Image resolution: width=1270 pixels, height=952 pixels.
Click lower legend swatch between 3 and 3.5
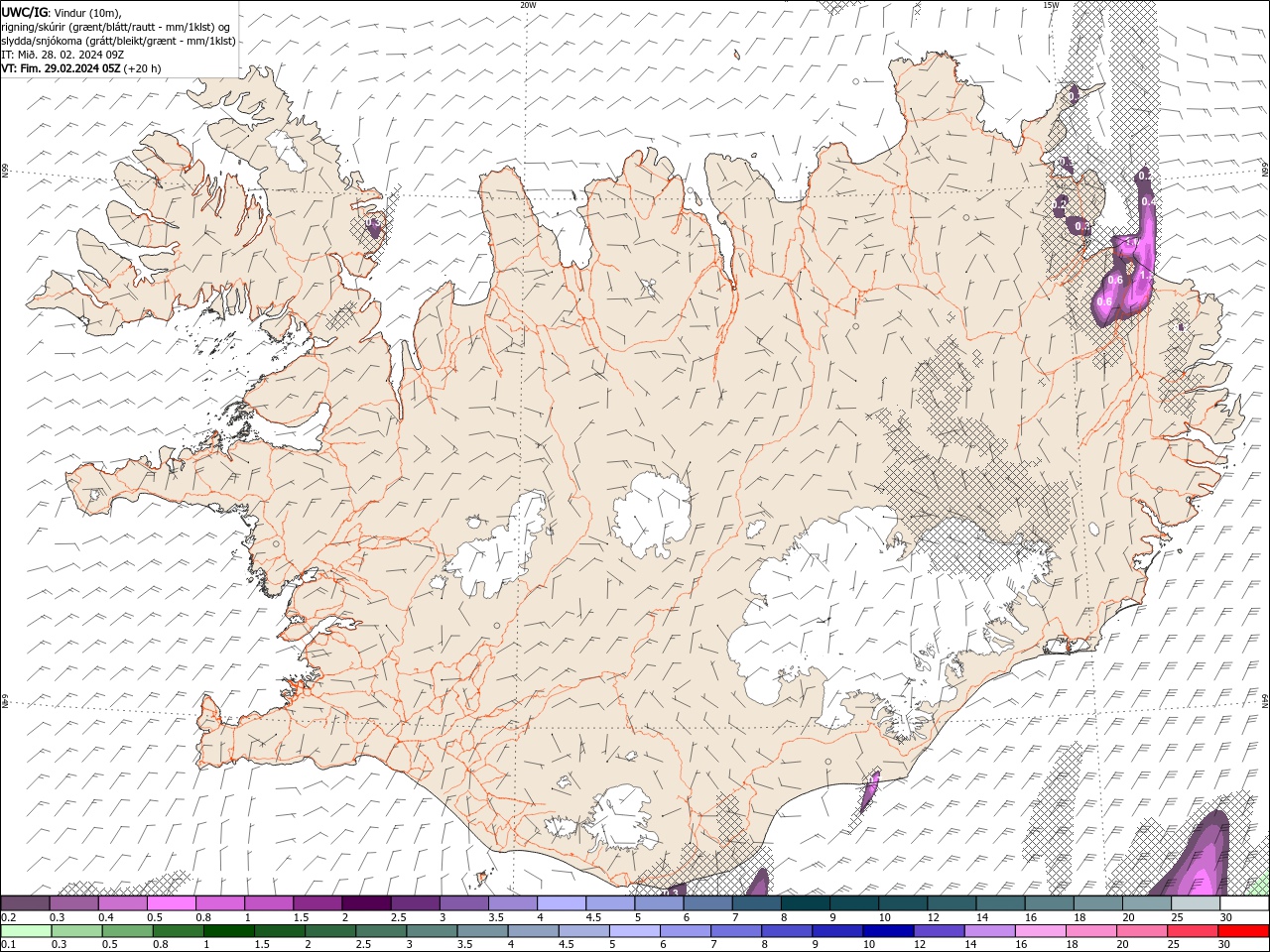[x=432, y=931]
